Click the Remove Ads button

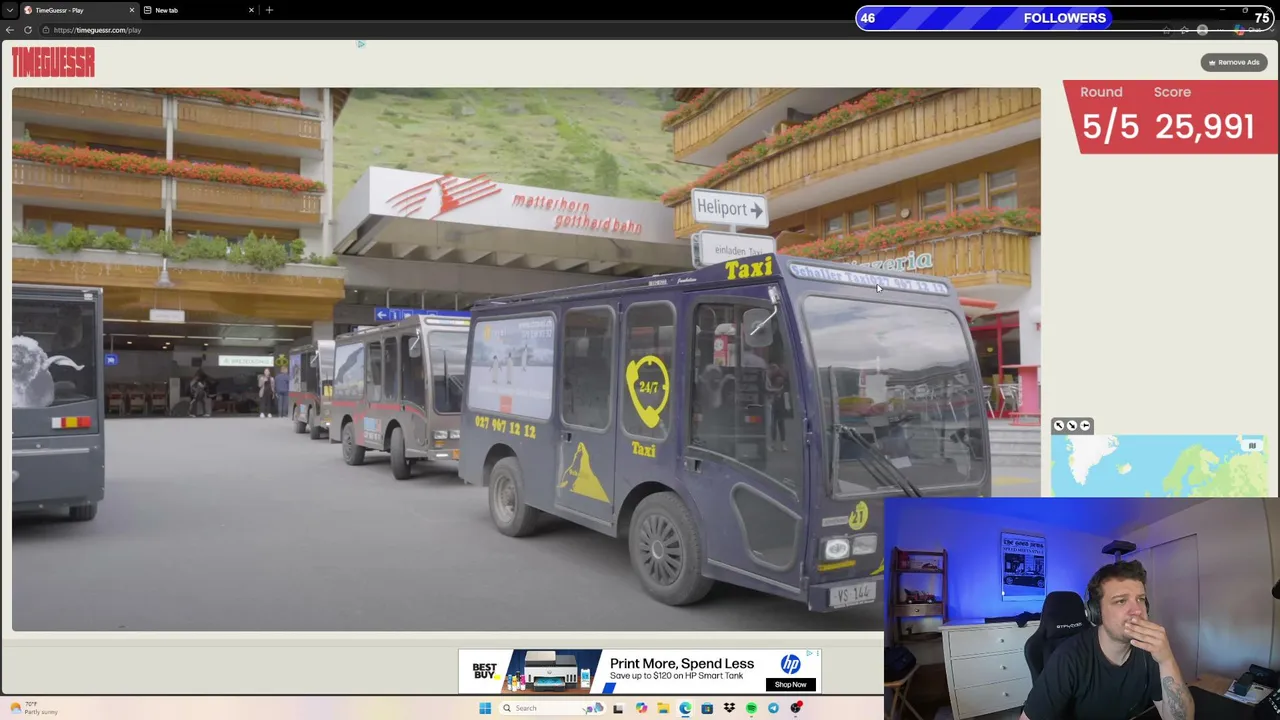[1234, 62]
